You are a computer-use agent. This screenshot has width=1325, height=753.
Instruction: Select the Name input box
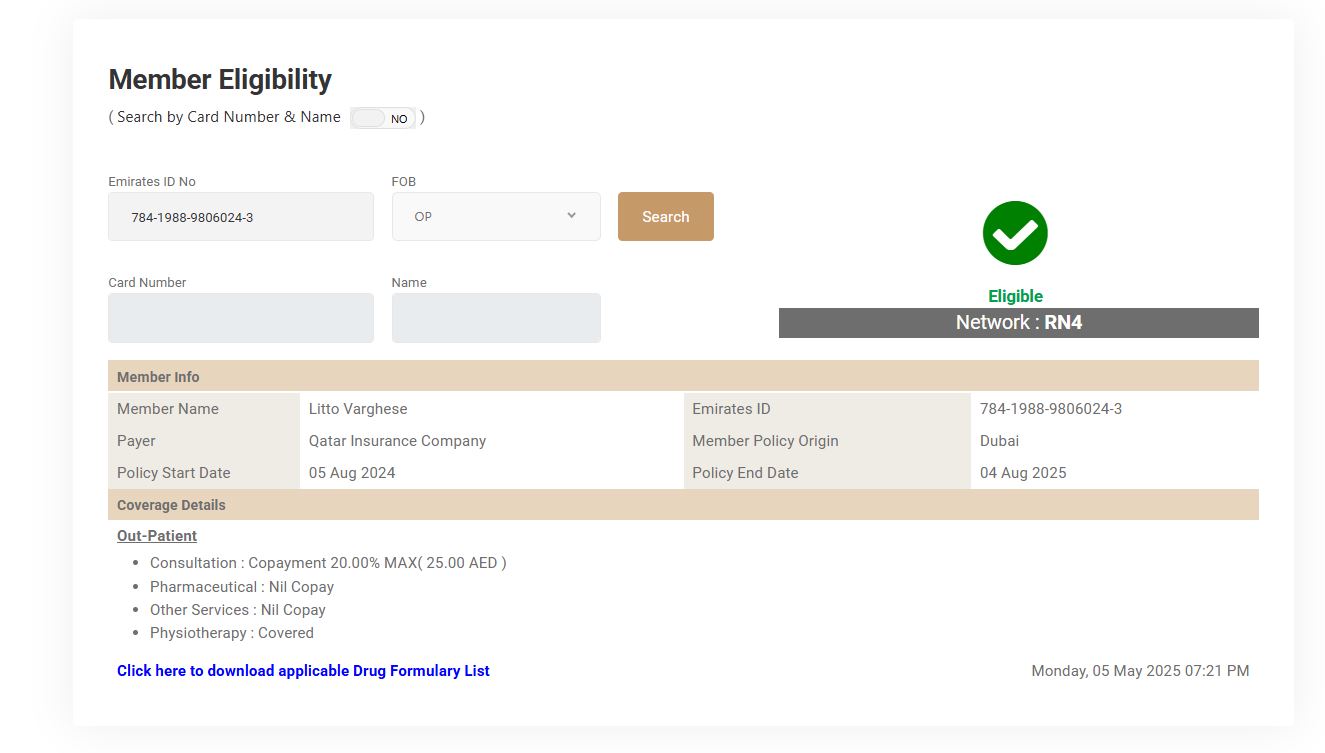click(x=496, y=318)
